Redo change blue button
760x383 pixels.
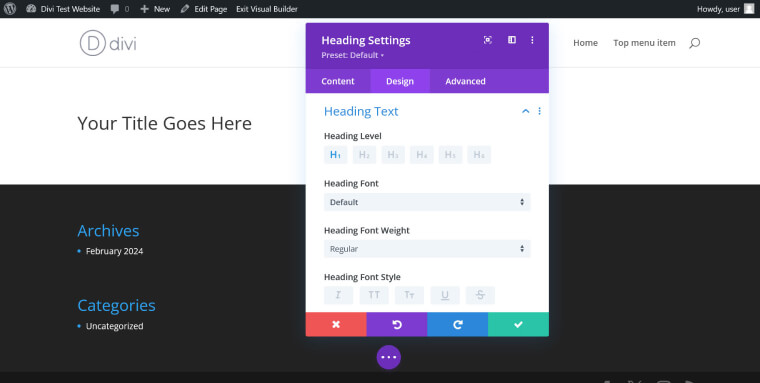458,324
